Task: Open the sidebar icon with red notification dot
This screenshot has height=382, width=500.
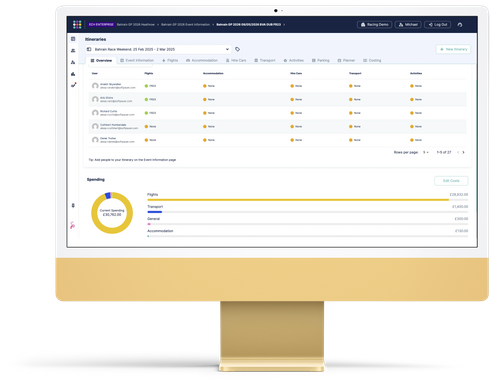Action: [x=73, y=85]
